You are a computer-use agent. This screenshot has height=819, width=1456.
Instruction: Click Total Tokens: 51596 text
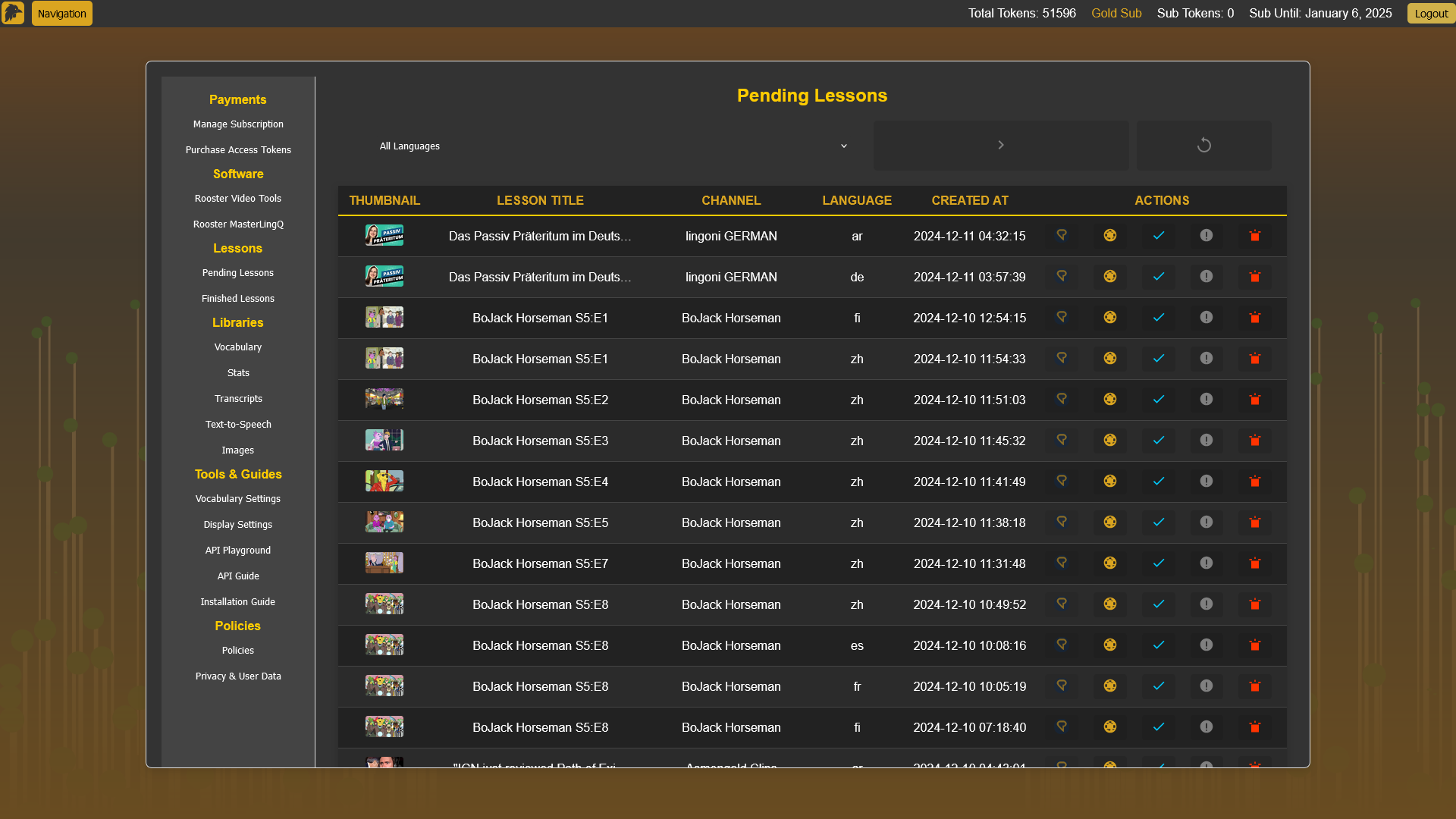(x=1021, y=13)
